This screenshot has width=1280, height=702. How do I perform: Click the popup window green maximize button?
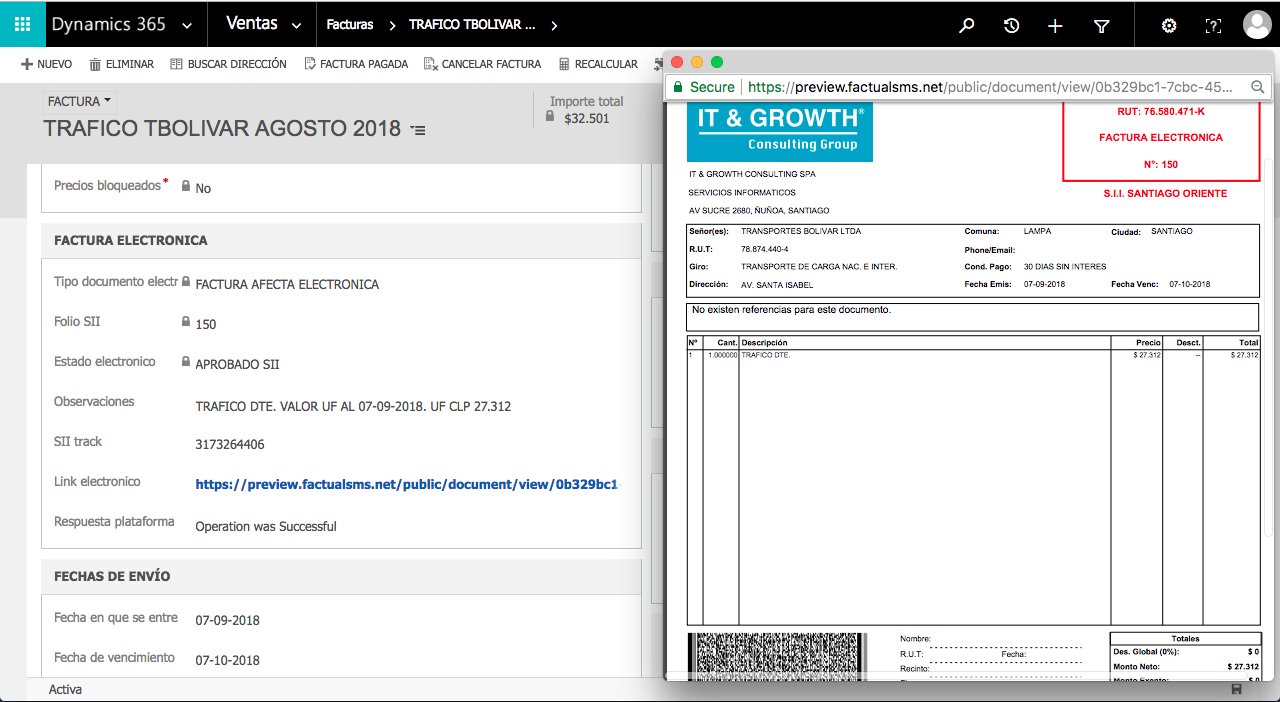tap(717, 62)
